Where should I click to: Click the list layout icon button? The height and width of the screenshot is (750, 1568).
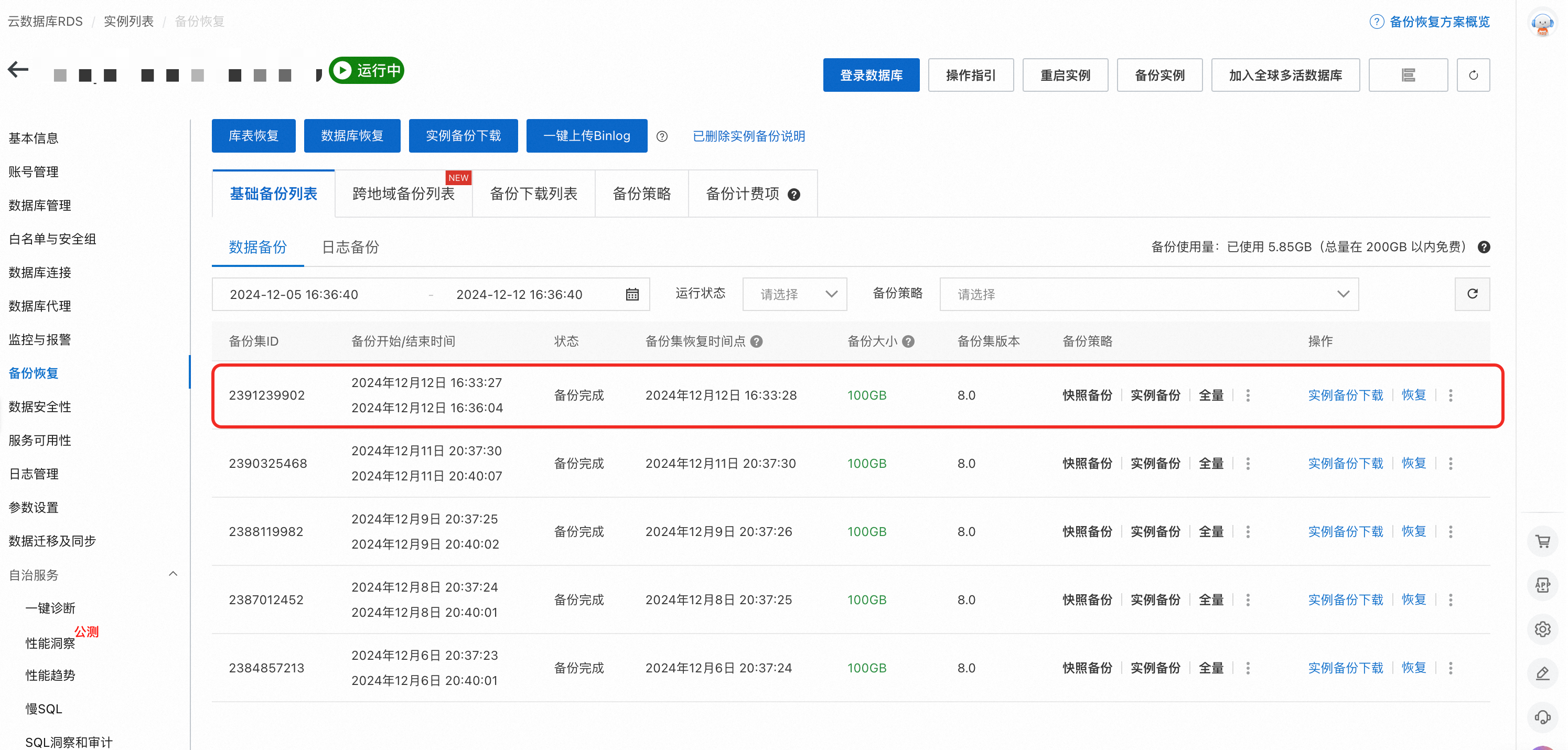[x=1408, y=75]
